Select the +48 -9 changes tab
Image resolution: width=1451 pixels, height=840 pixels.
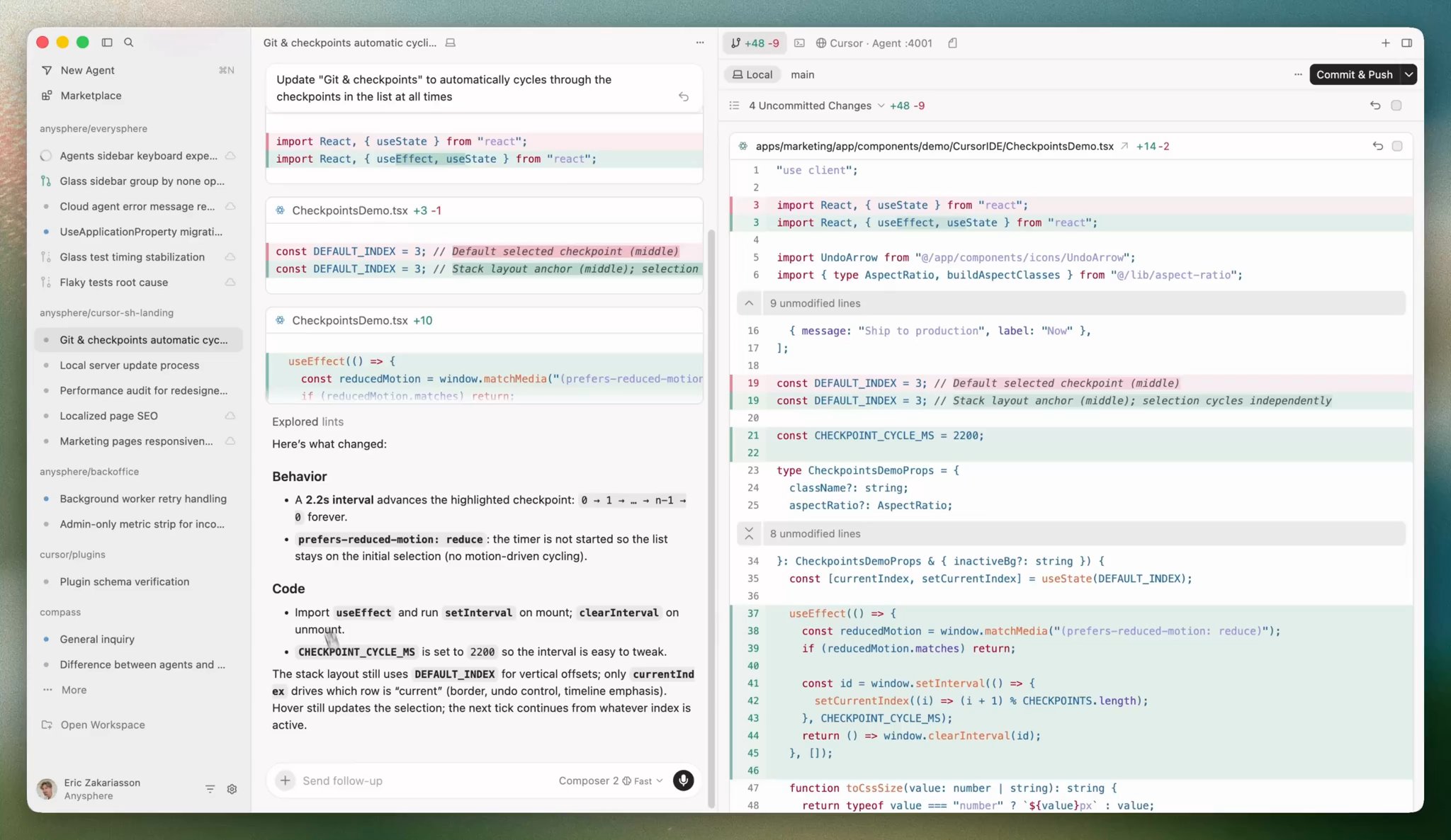[755, 43]
